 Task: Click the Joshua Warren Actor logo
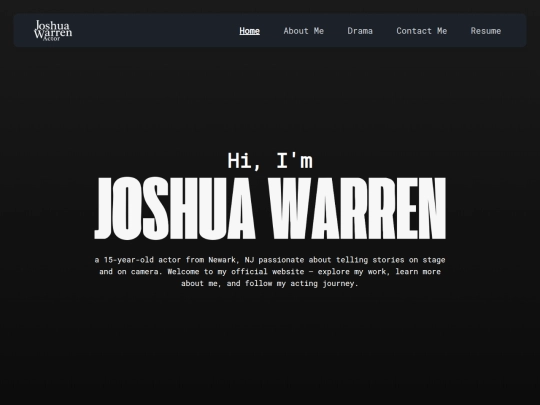click(53, 31)
